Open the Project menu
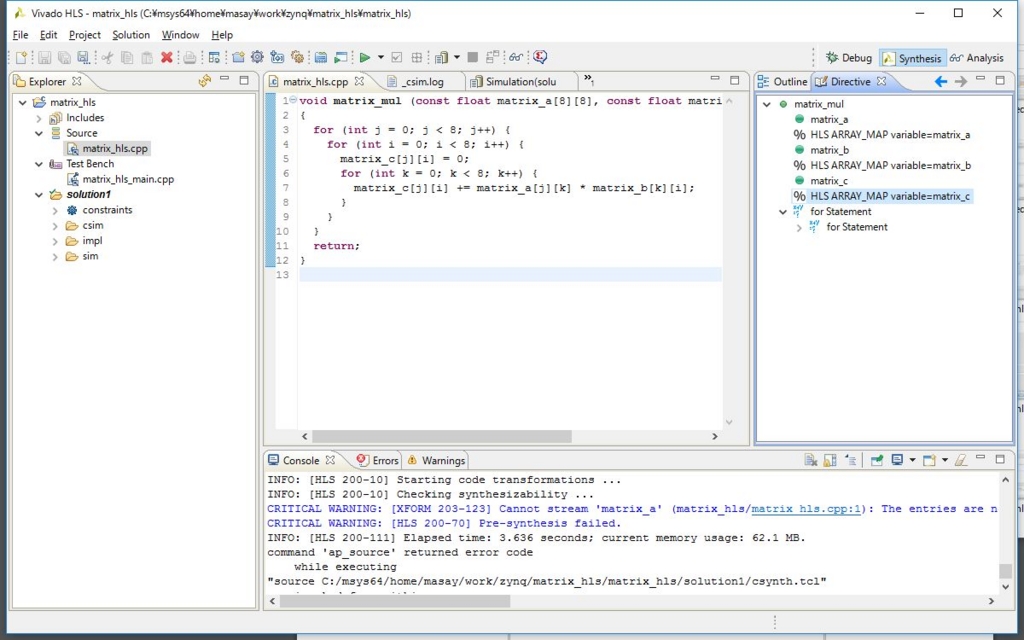The image size is (1024, 640). 85,35
